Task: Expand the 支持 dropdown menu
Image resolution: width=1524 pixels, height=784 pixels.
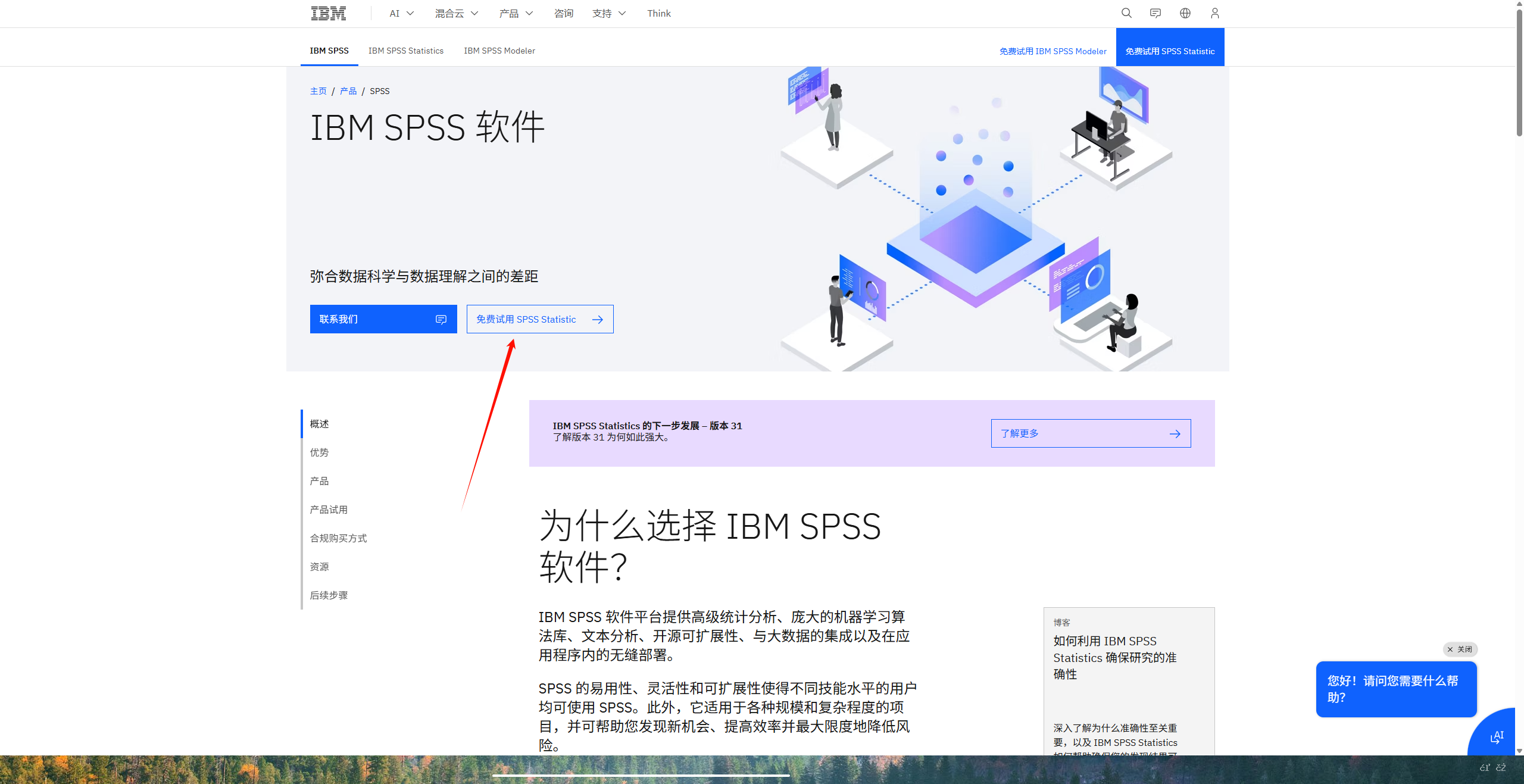Action: tap(608, 13)
